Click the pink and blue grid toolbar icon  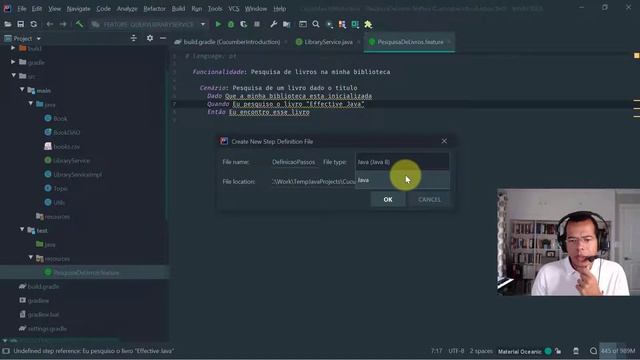coord(342,24)
